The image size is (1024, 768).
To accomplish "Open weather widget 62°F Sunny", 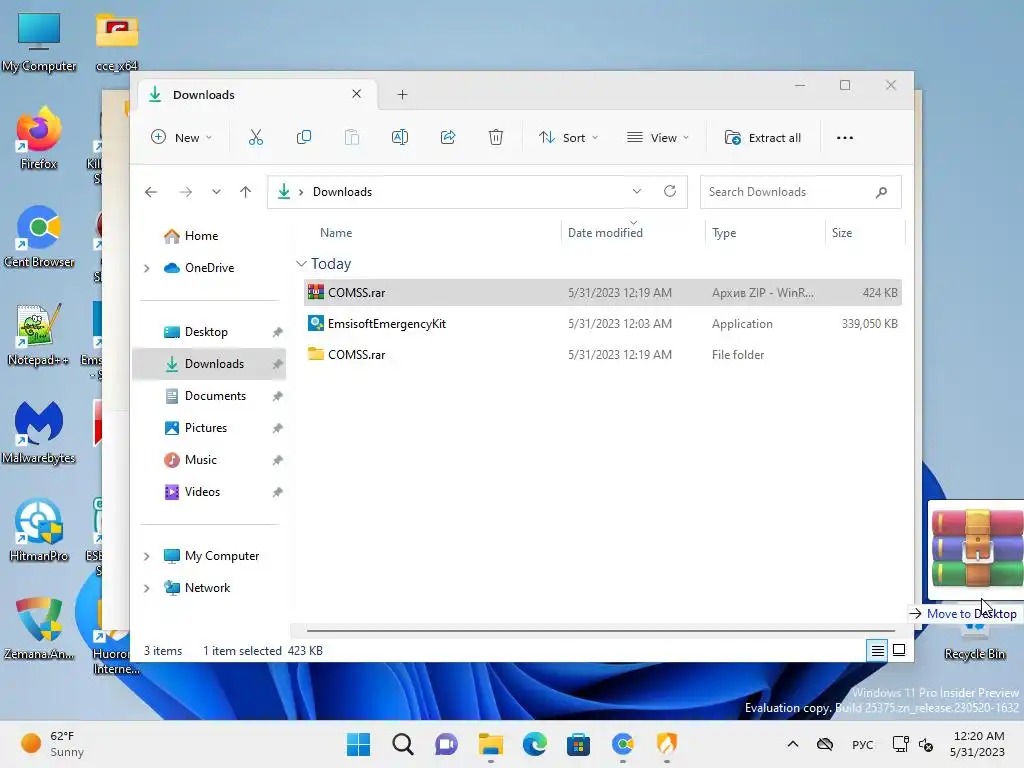I will coord(52,744).
